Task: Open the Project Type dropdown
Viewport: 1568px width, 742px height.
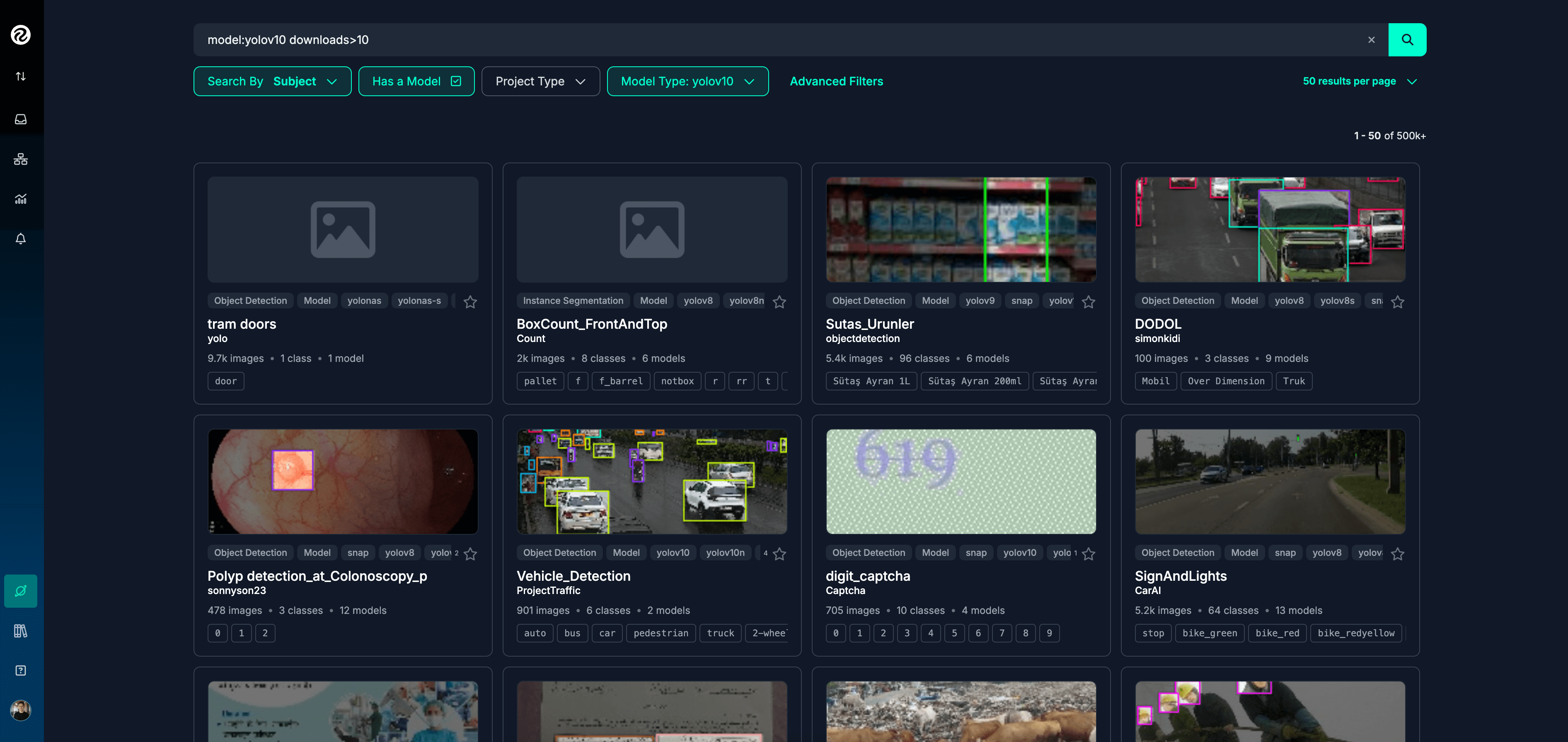Action: (540, 81)
